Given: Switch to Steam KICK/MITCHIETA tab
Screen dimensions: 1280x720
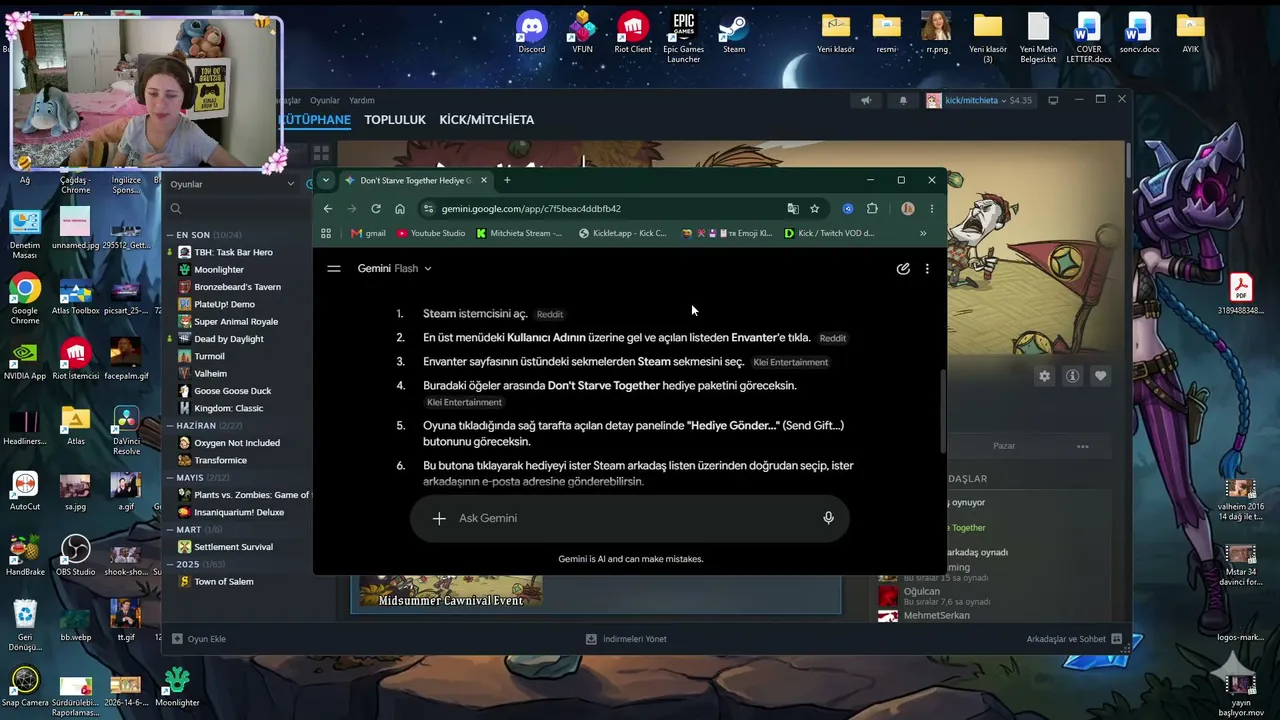Looking at the screenshot, I should coord(487,120).
